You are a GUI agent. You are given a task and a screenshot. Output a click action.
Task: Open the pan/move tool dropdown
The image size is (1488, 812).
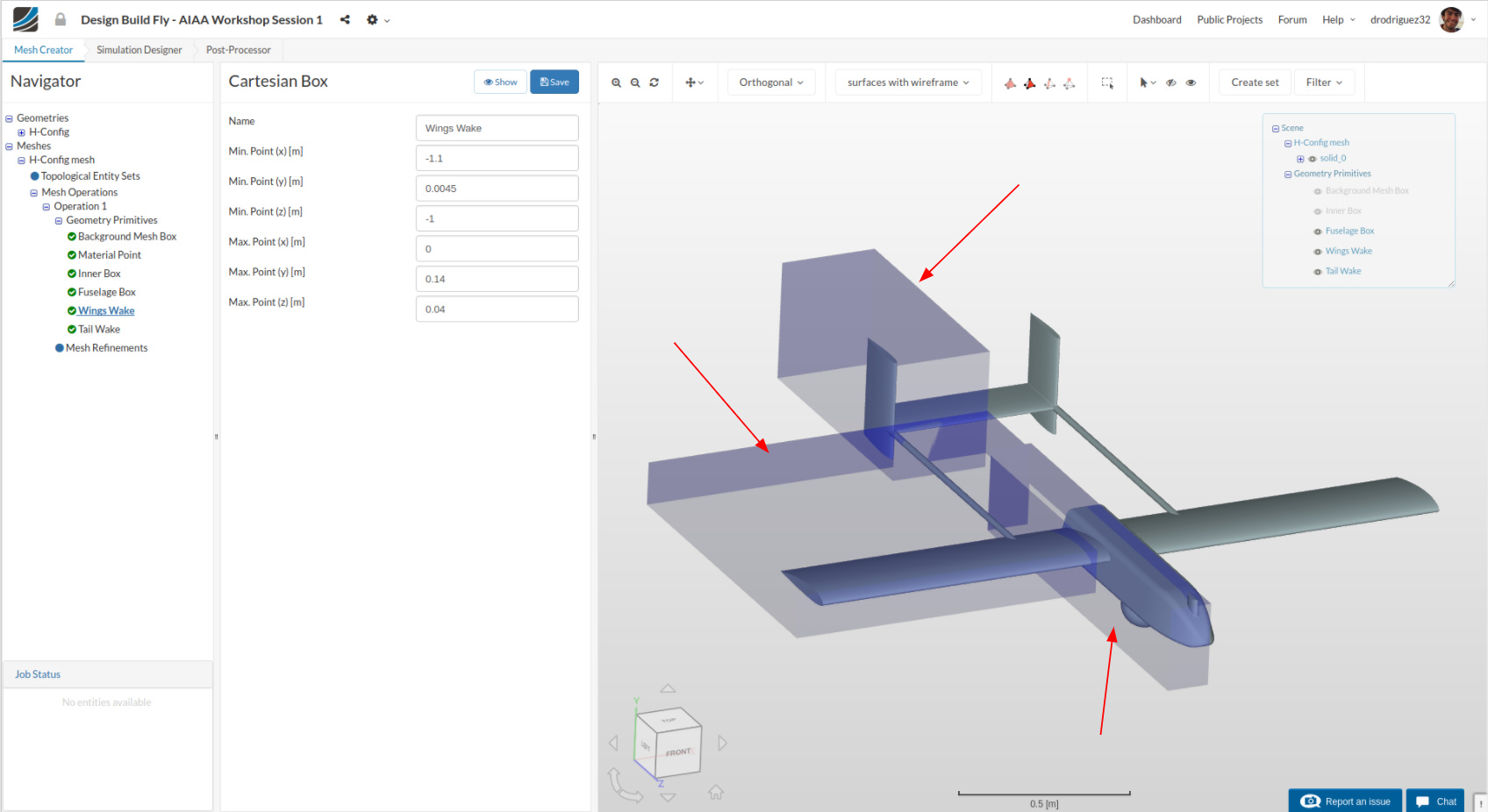[x=694, y=82]
